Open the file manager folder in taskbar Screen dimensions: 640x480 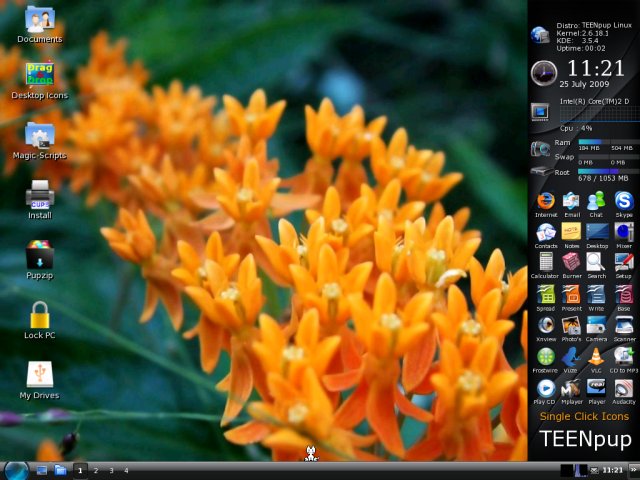point(60,471)
